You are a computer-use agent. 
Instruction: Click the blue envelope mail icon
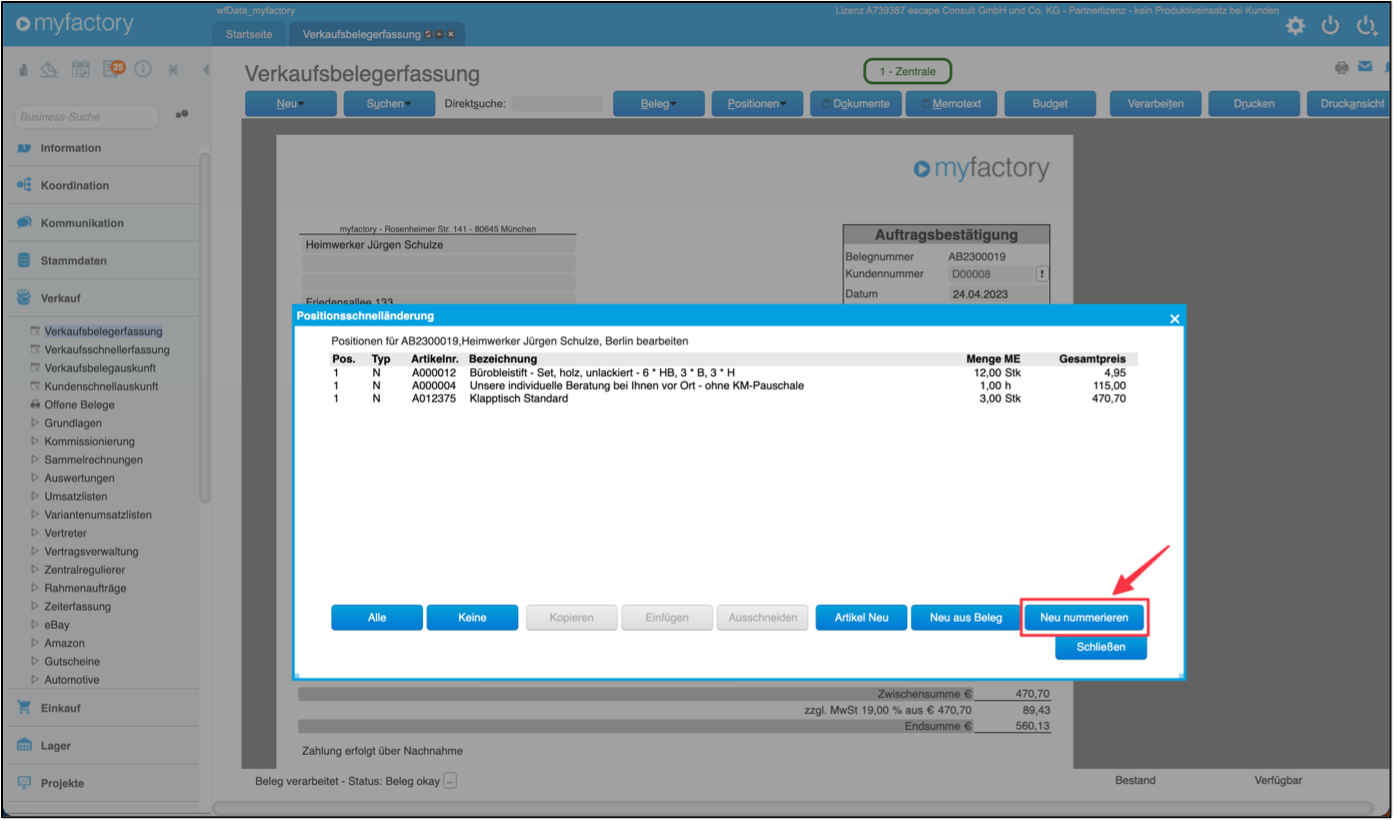click(x=1365, y=67)
